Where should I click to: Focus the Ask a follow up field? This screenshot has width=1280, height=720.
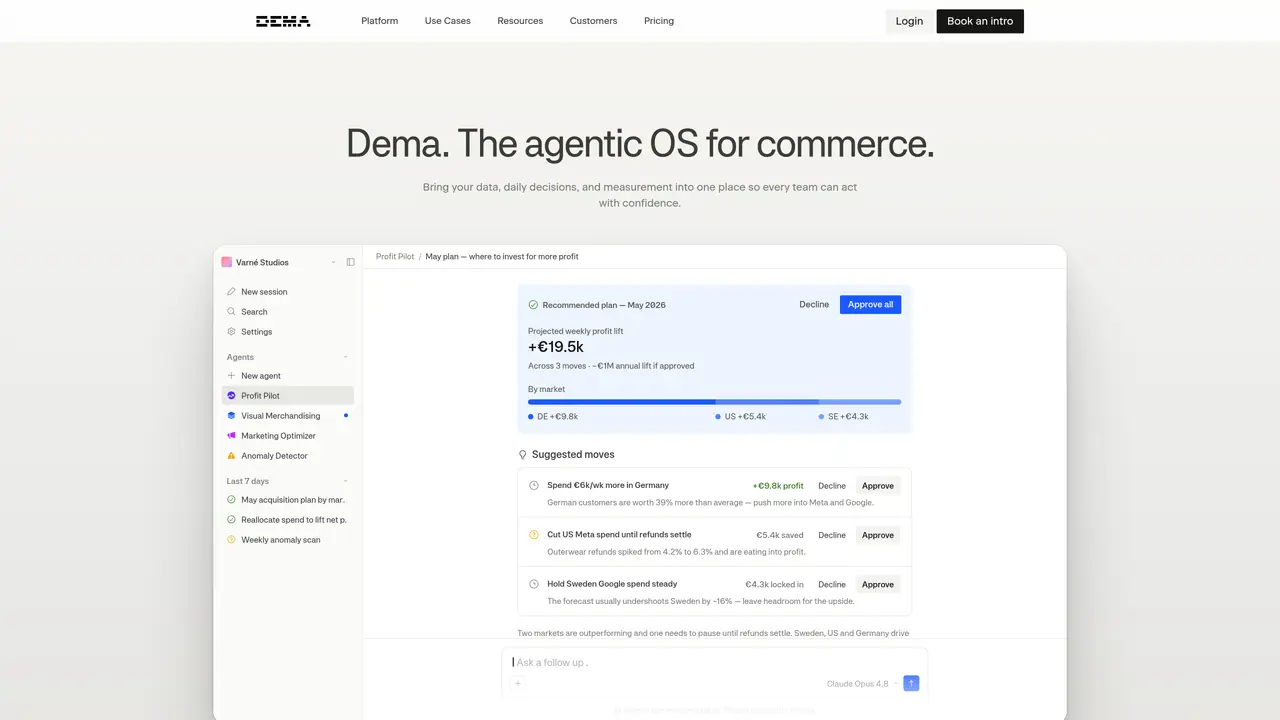[x=714, y=662]
